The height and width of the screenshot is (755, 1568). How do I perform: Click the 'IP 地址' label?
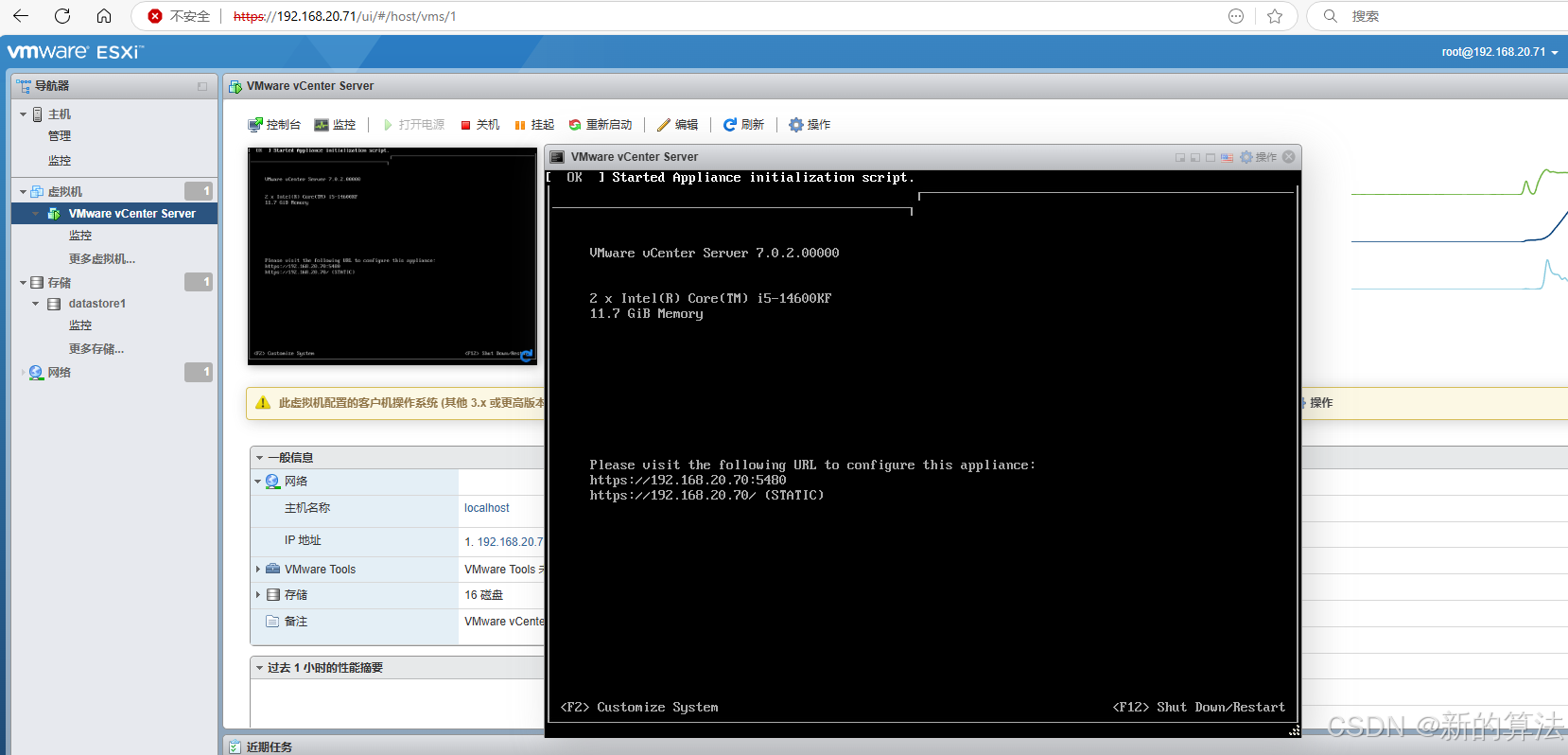(x=303, y=540)
